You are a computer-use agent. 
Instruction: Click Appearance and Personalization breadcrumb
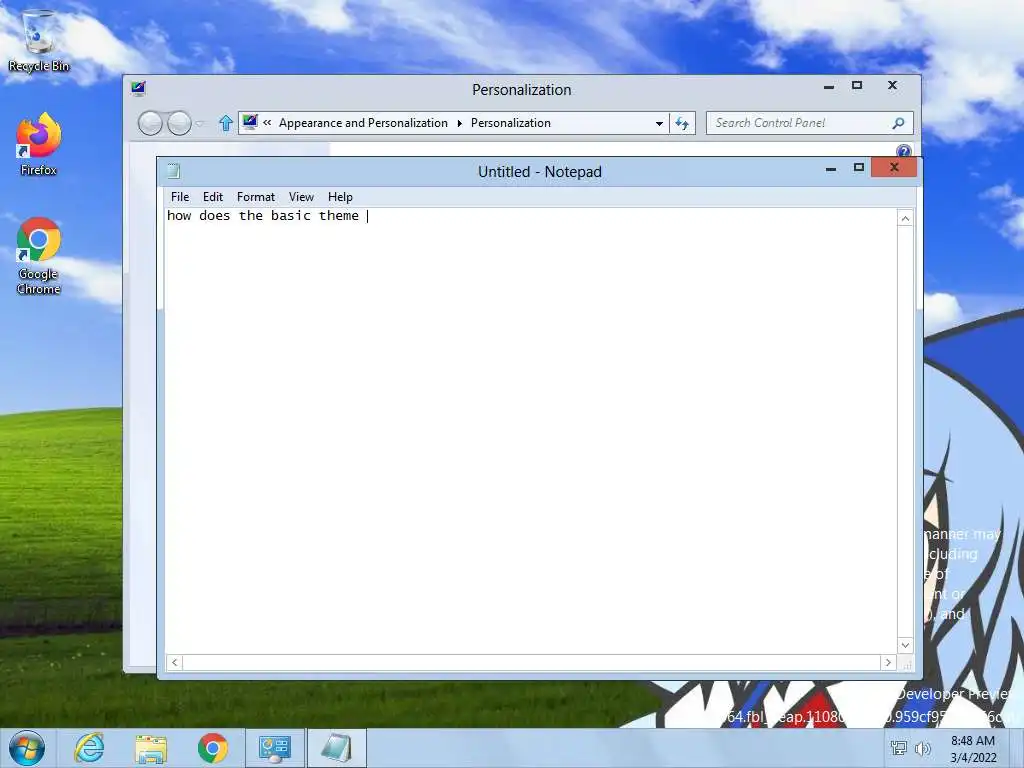coord(363,123)
